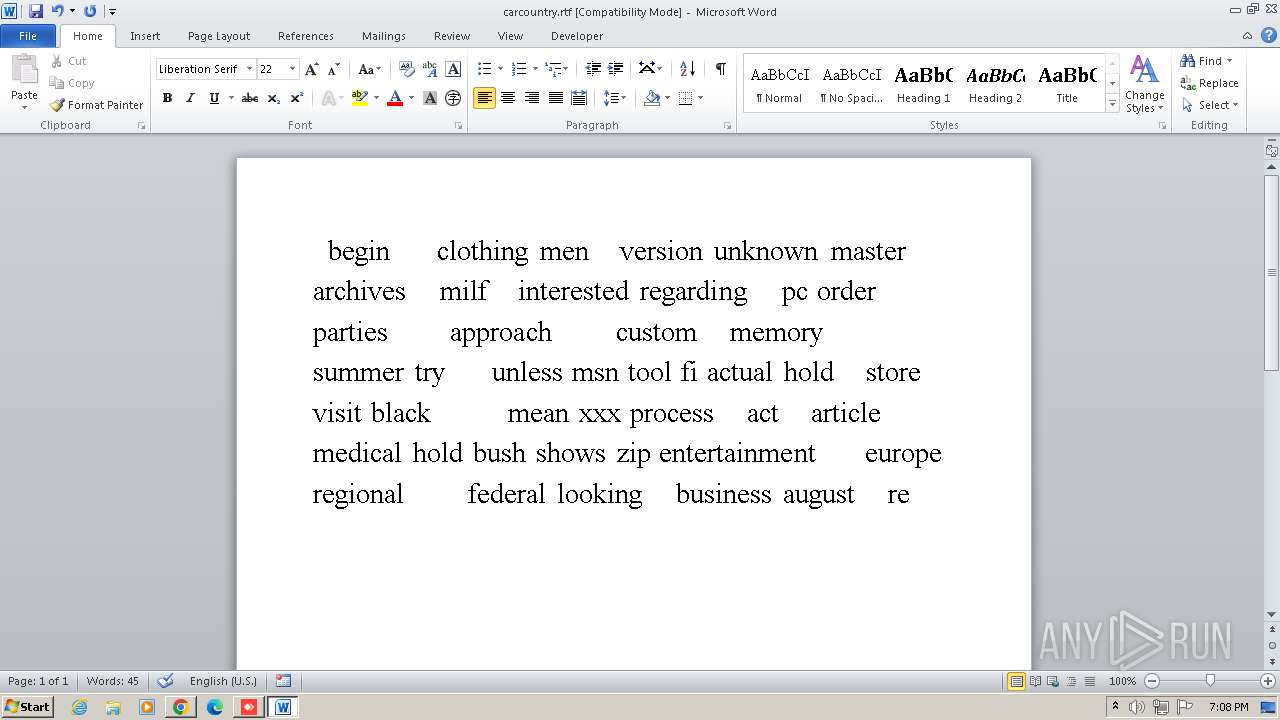Viewport: 1280px width, 720px height.
Task: Clear formatting with the eraser icon
Action: coord(406,69)
